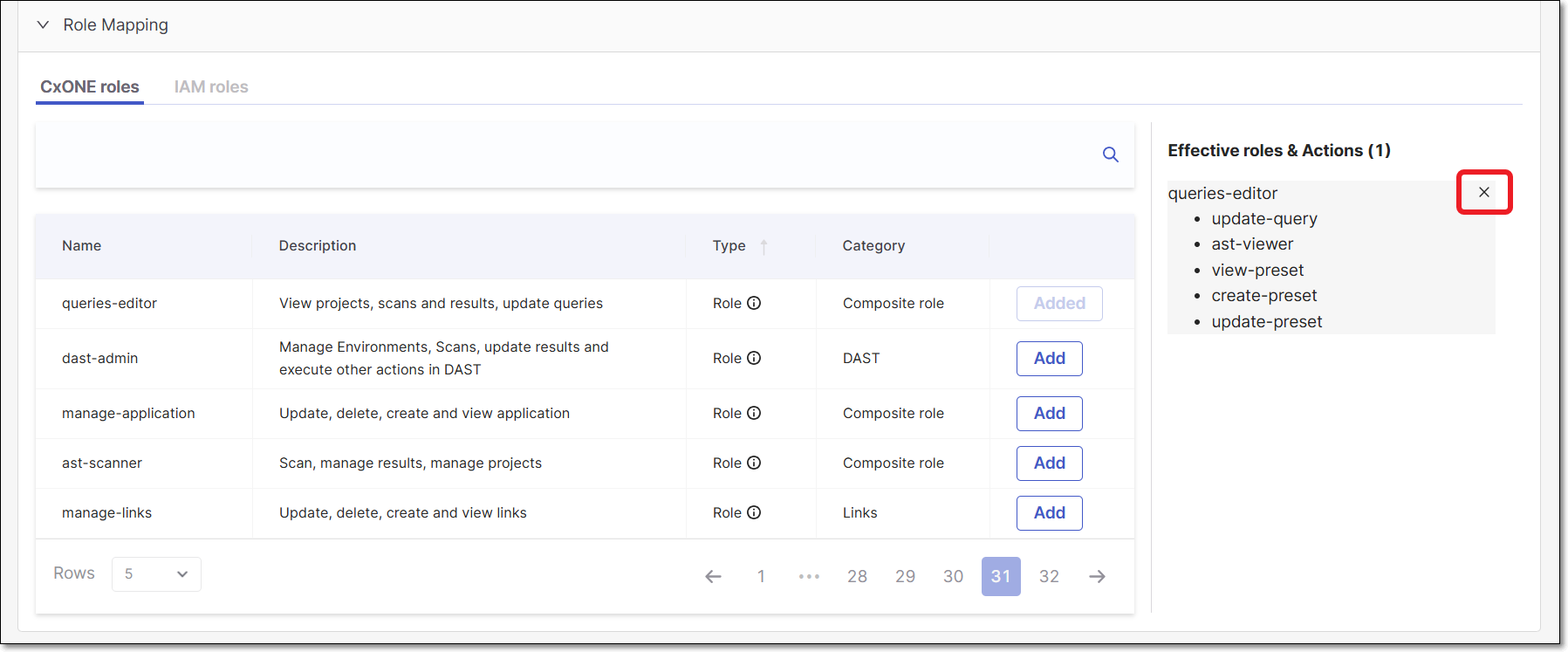1568x652 pixels.
Task: Click Effective roles & Actions (1) heading
Action: 1279,150
